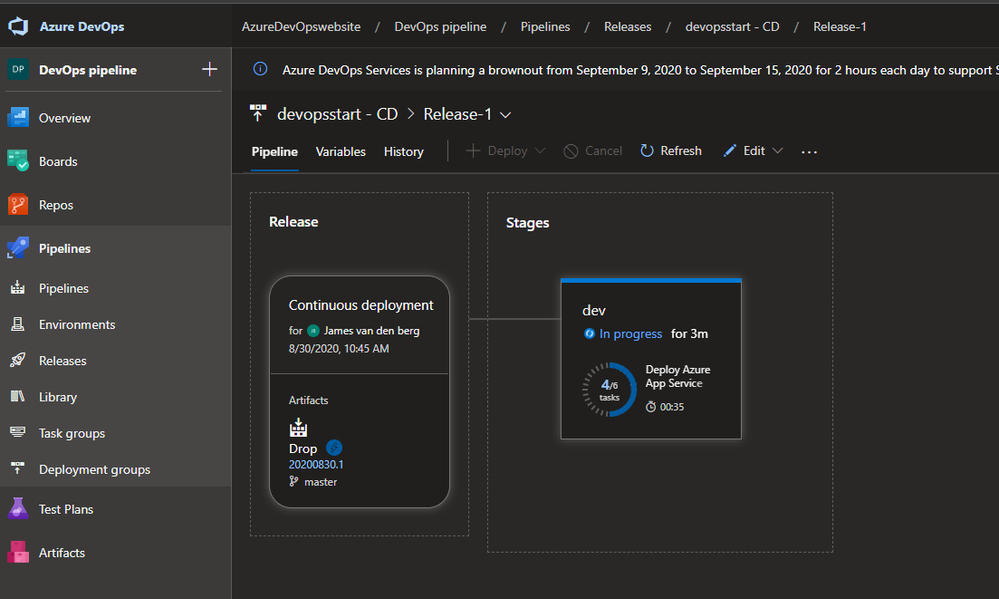
Task: Click the 4/6 tasks progress ring
Action: pyautogui.click(x=609, y=389)
